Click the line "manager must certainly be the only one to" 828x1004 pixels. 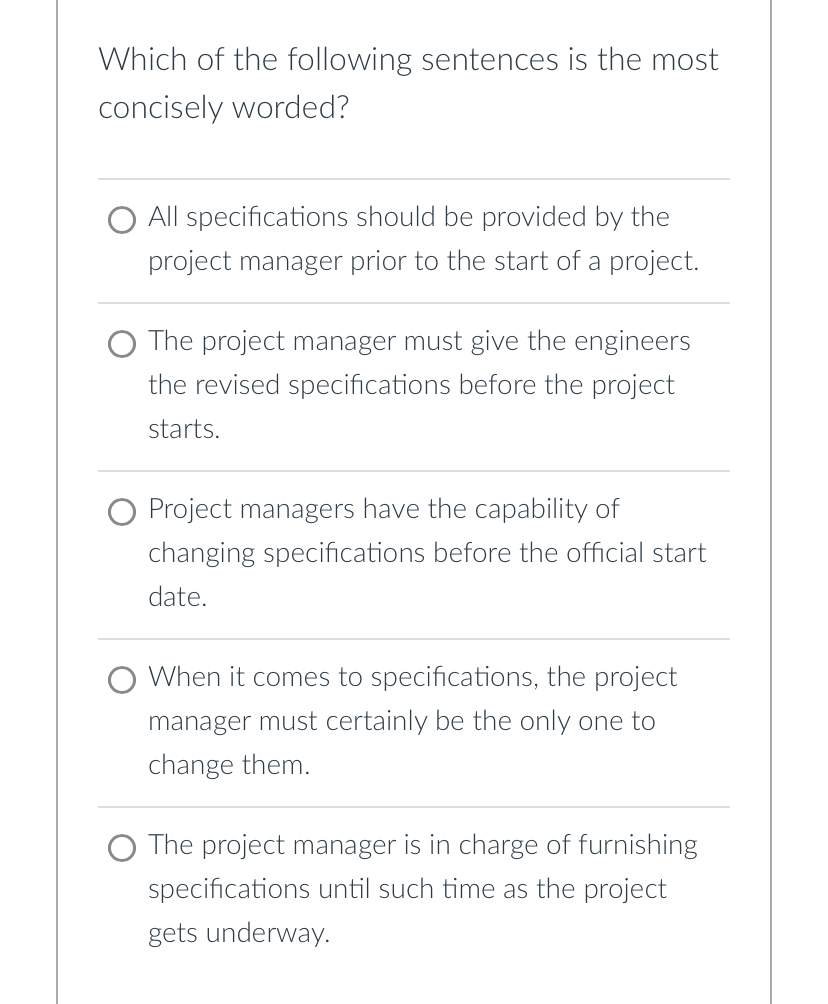click(x=402, y=721)
